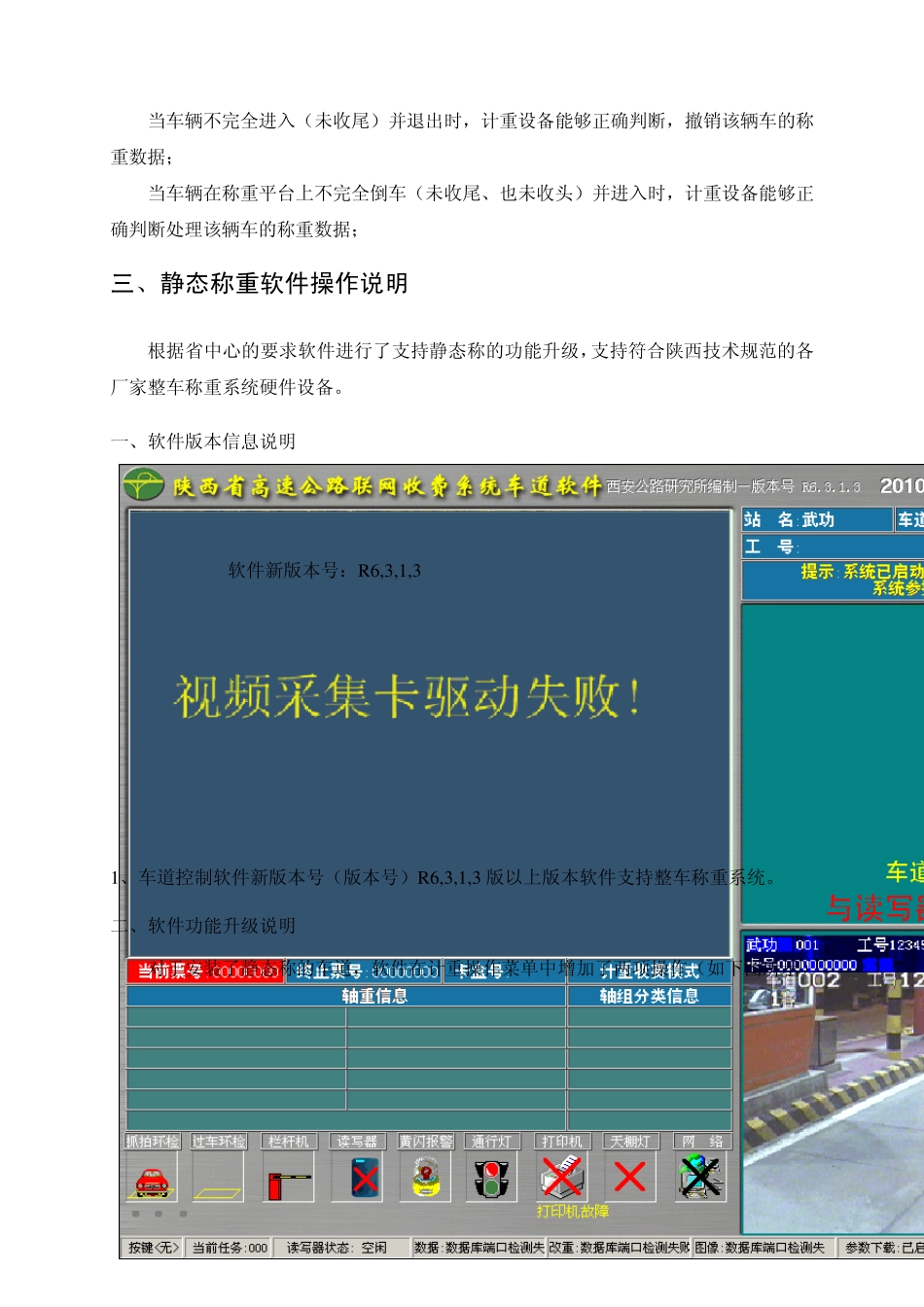
Task: Click the 版本号 R6.3.1.3 text in the title bar
Action: 806,486
